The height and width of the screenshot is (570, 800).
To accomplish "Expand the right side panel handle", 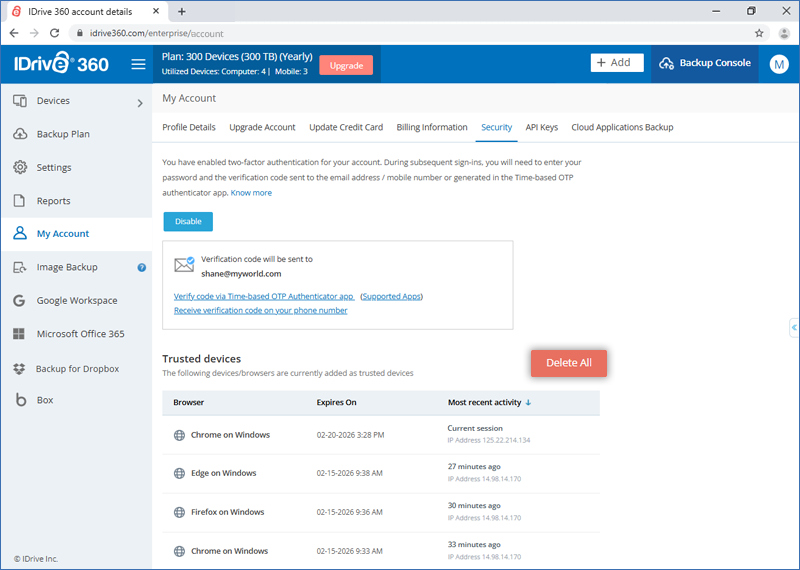I will [x=793, y=328].
